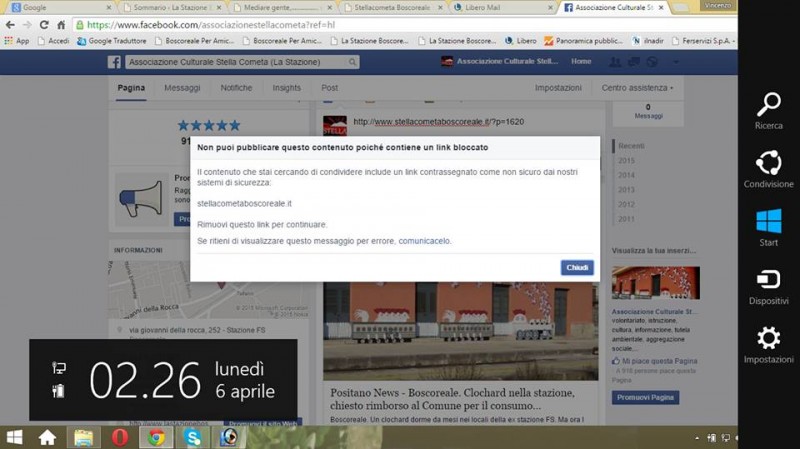This screenshot has width=800, height=449.
Task: Jump to Recenti in timeline
Action: pos(631,146)
